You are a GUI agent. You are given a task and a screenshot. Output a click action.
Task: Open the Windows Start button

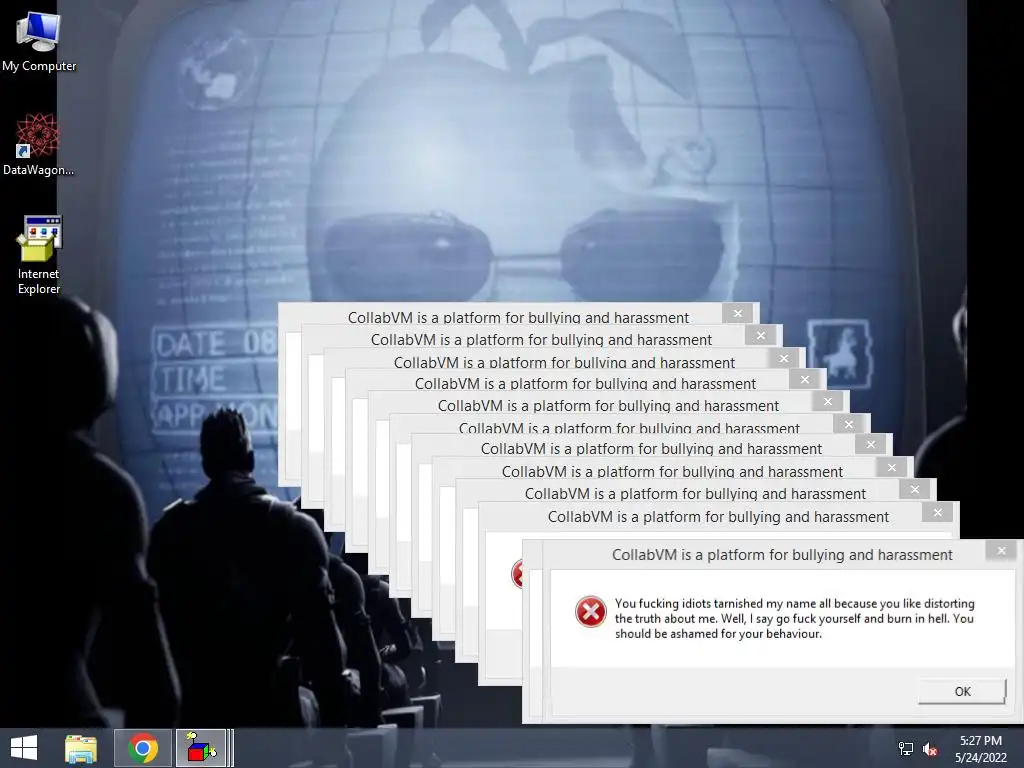point(24,748)
